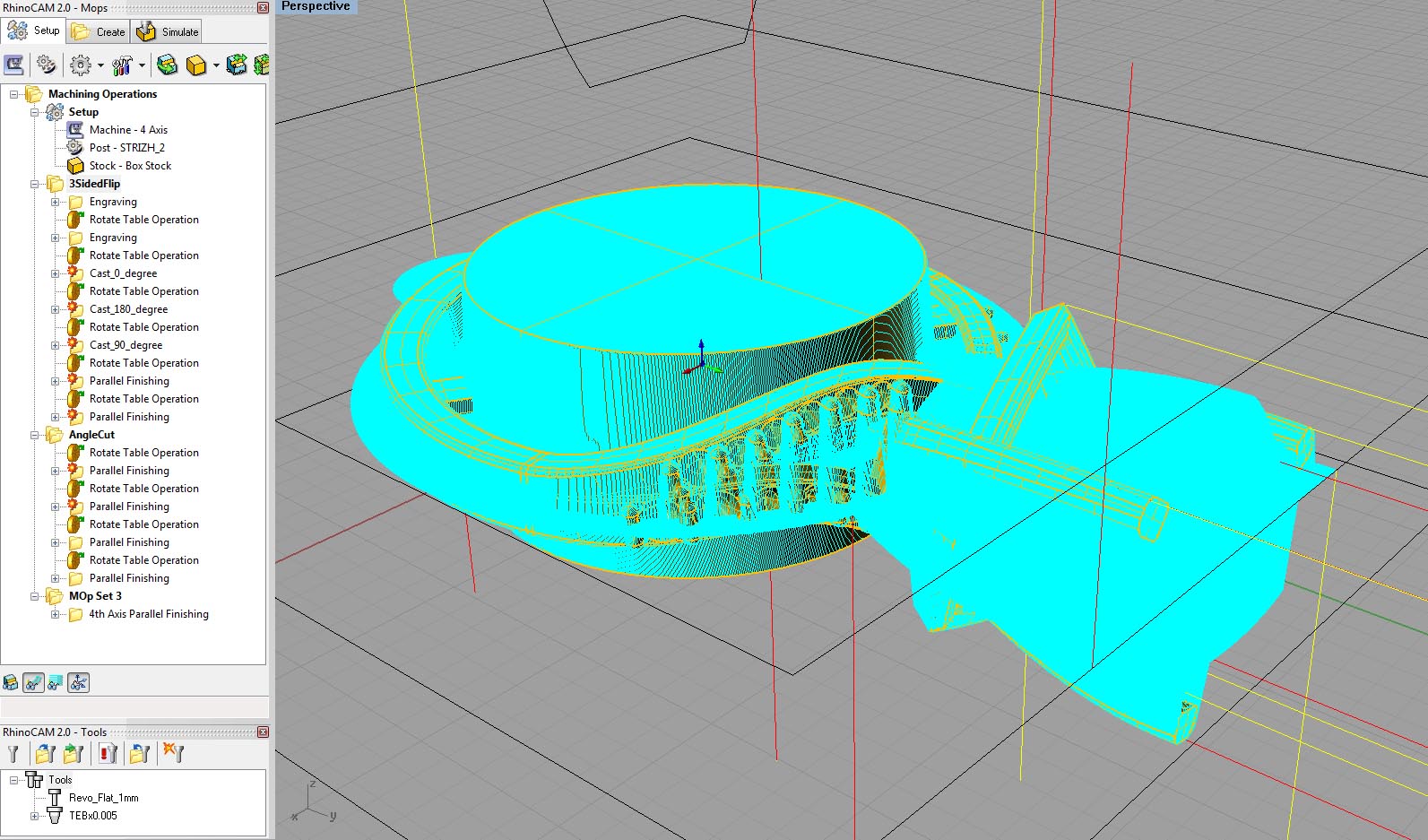The image size is (1428, 840).
Task: Click the create new tool icon
Action: point(13,754)
